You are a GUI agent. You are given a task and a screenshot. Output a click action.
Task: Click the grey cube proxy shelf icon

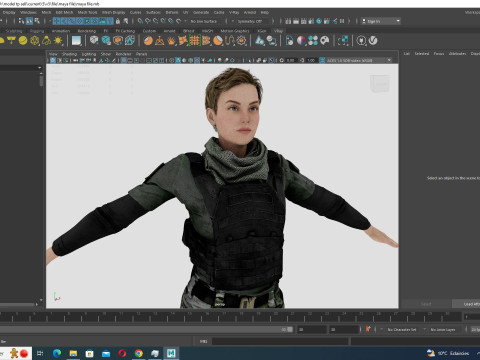94,41
